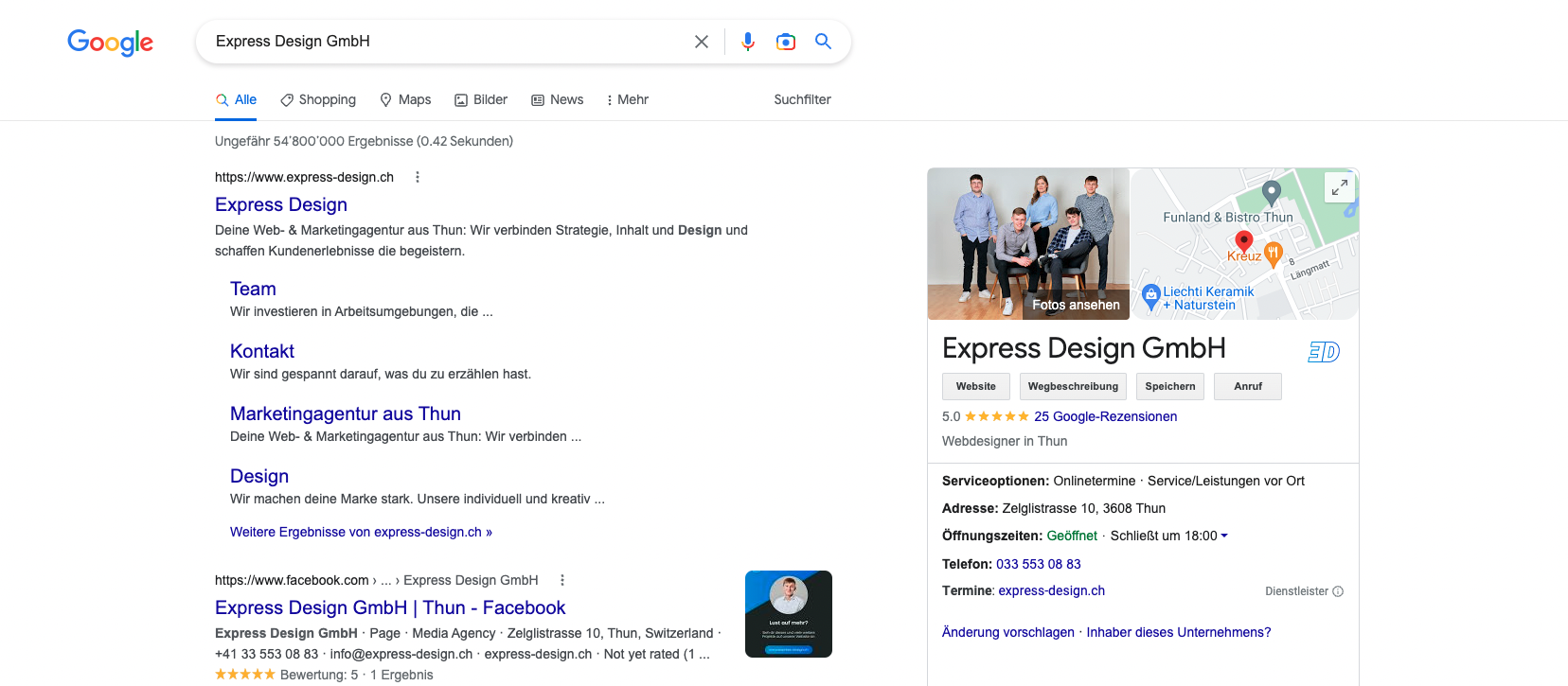Screen dimensions: 1568x686
Task: Open the Google logo homepage link
Action: (x=110, y=43)
